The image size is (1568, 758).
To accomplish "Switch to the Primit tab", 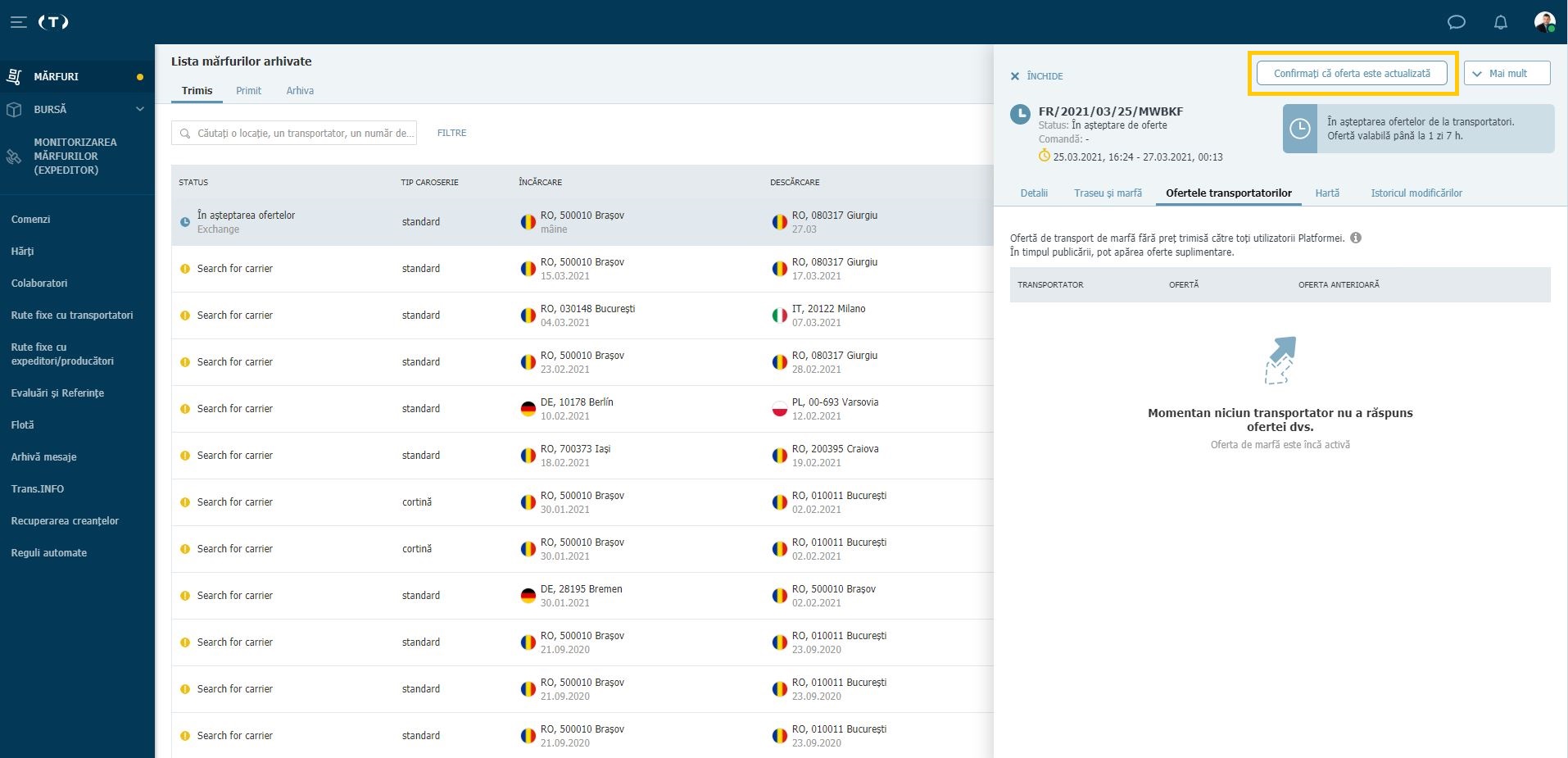I will point(248,91).
